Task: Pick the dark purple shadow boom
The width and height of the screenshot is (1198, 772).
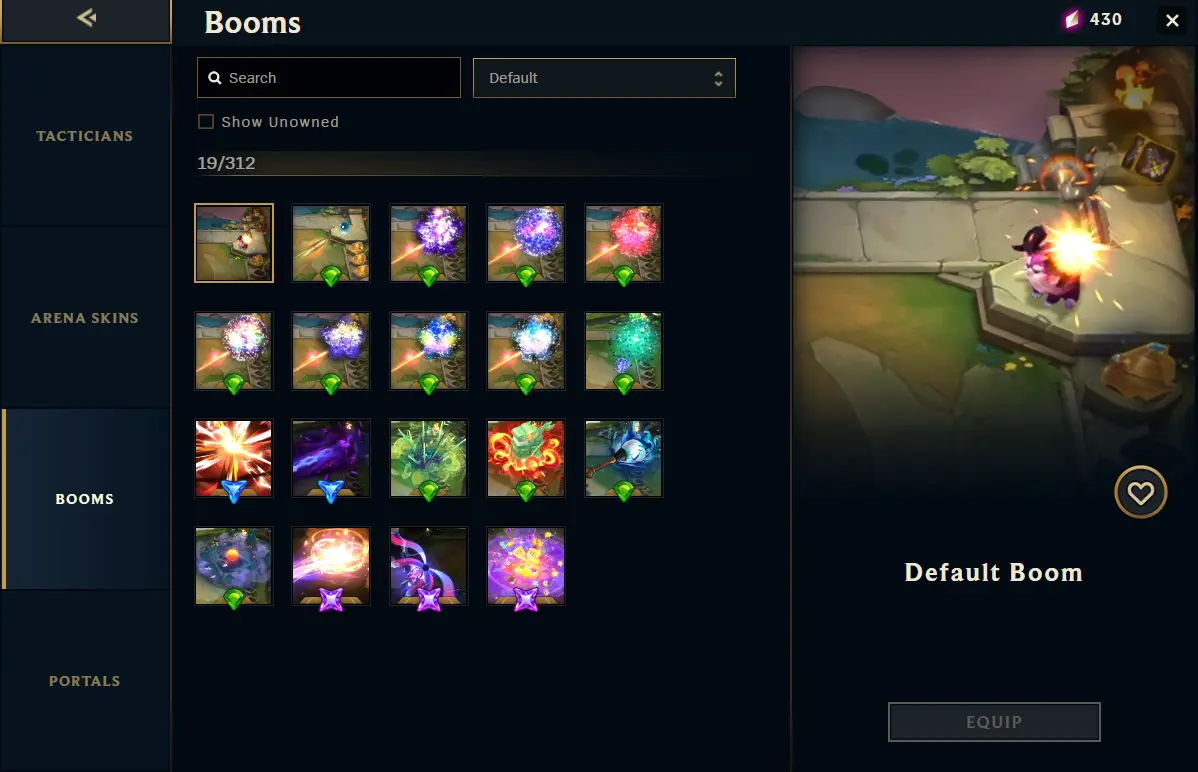Action: coord(331,459)
